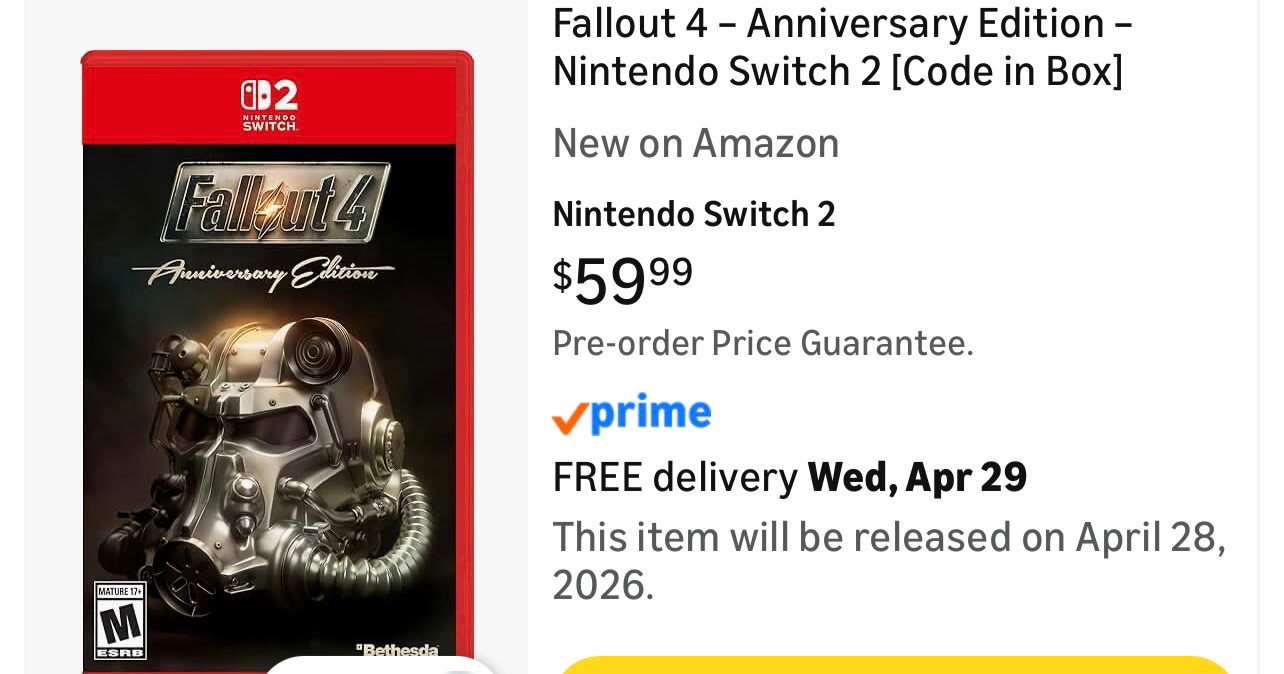Click the ESRB Mature 17+ rating badge

(120, 620)
